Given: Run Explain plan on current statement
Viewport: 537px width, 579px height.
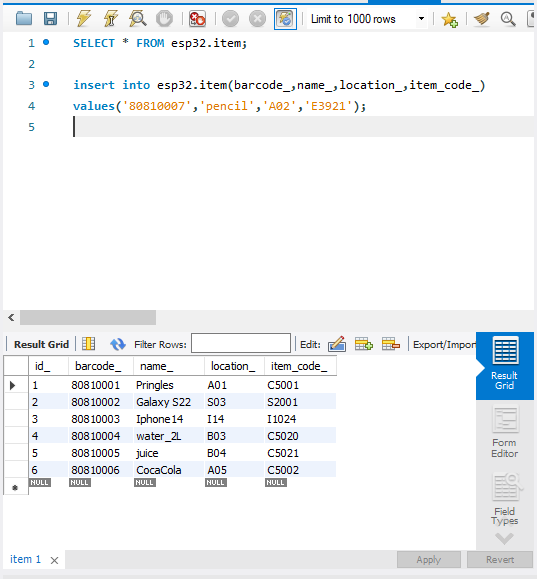Looking at the screenshot, I should (x=137, y=18).
